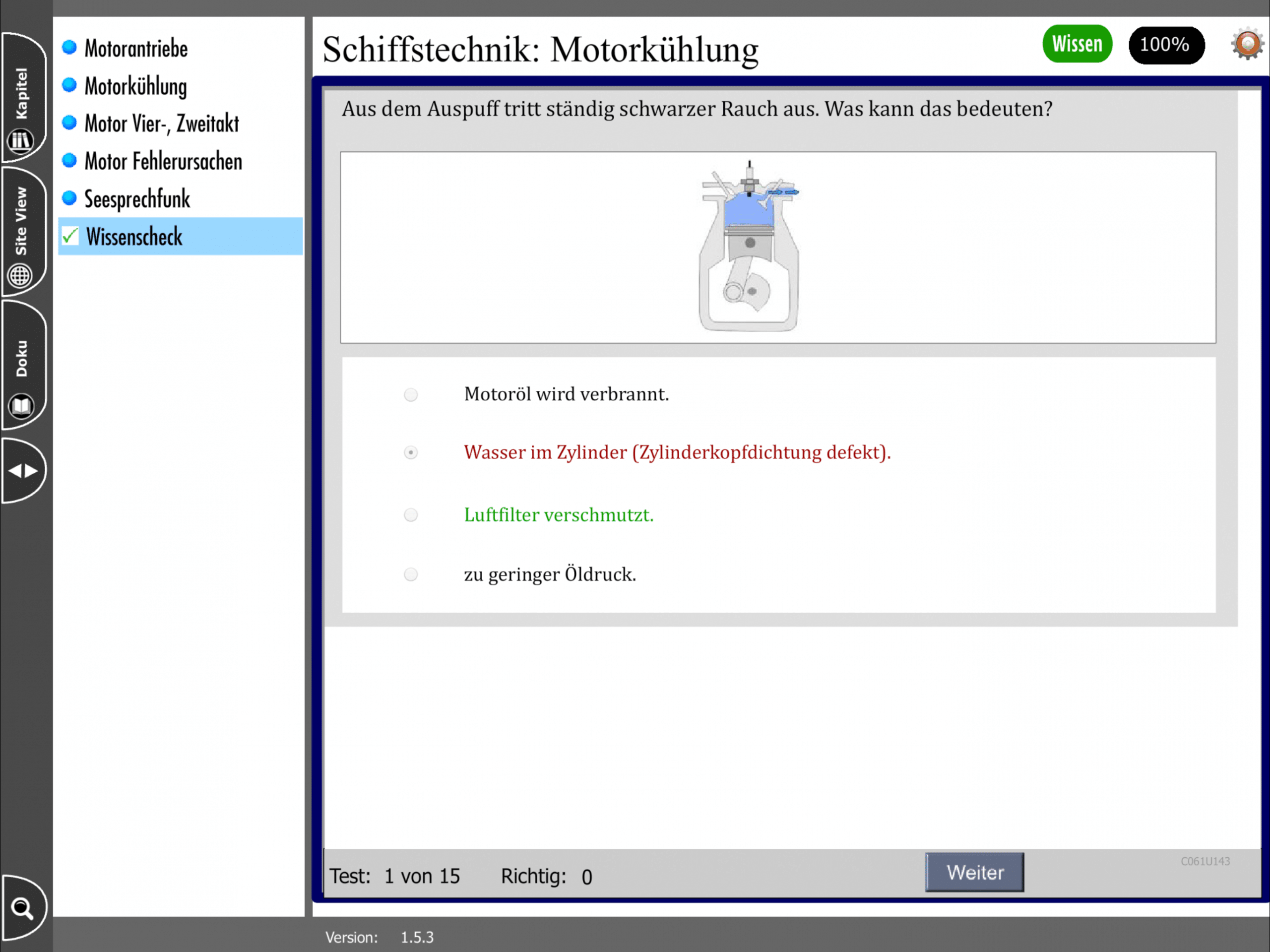Open the Motorkühlung chapter
The width and height of the screenshot is (1270, 952).
pyautogui.click(x=135, y=86)
